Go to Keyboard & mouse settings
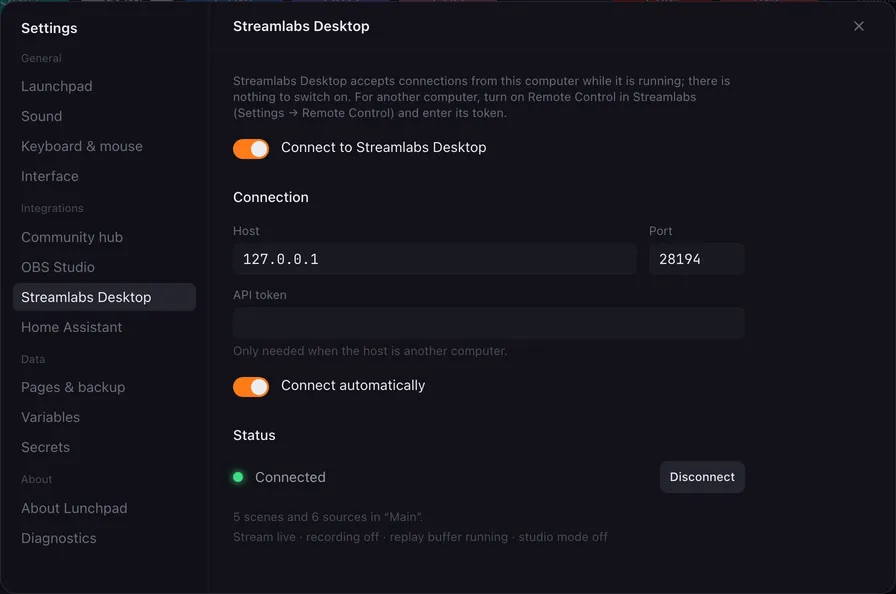 coord(104,146)
